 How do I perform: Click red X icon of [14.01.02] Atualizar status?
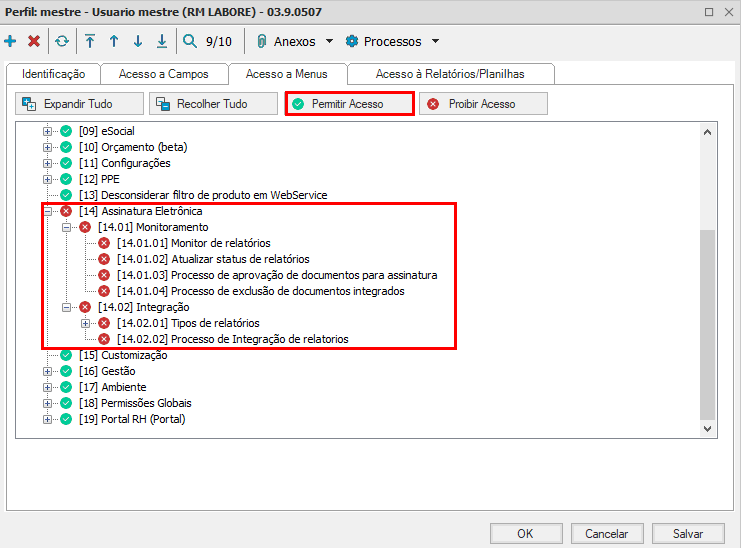pos(104,259)
